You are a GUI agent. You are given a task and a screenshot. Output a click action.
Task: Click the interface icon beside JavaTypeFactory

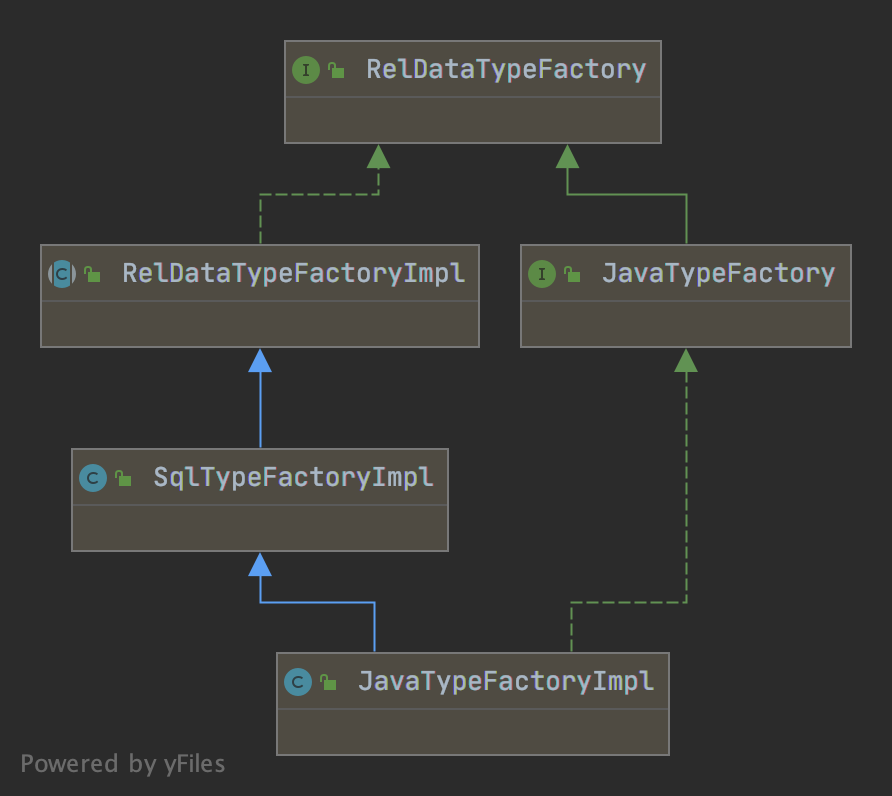pos(542,274)
